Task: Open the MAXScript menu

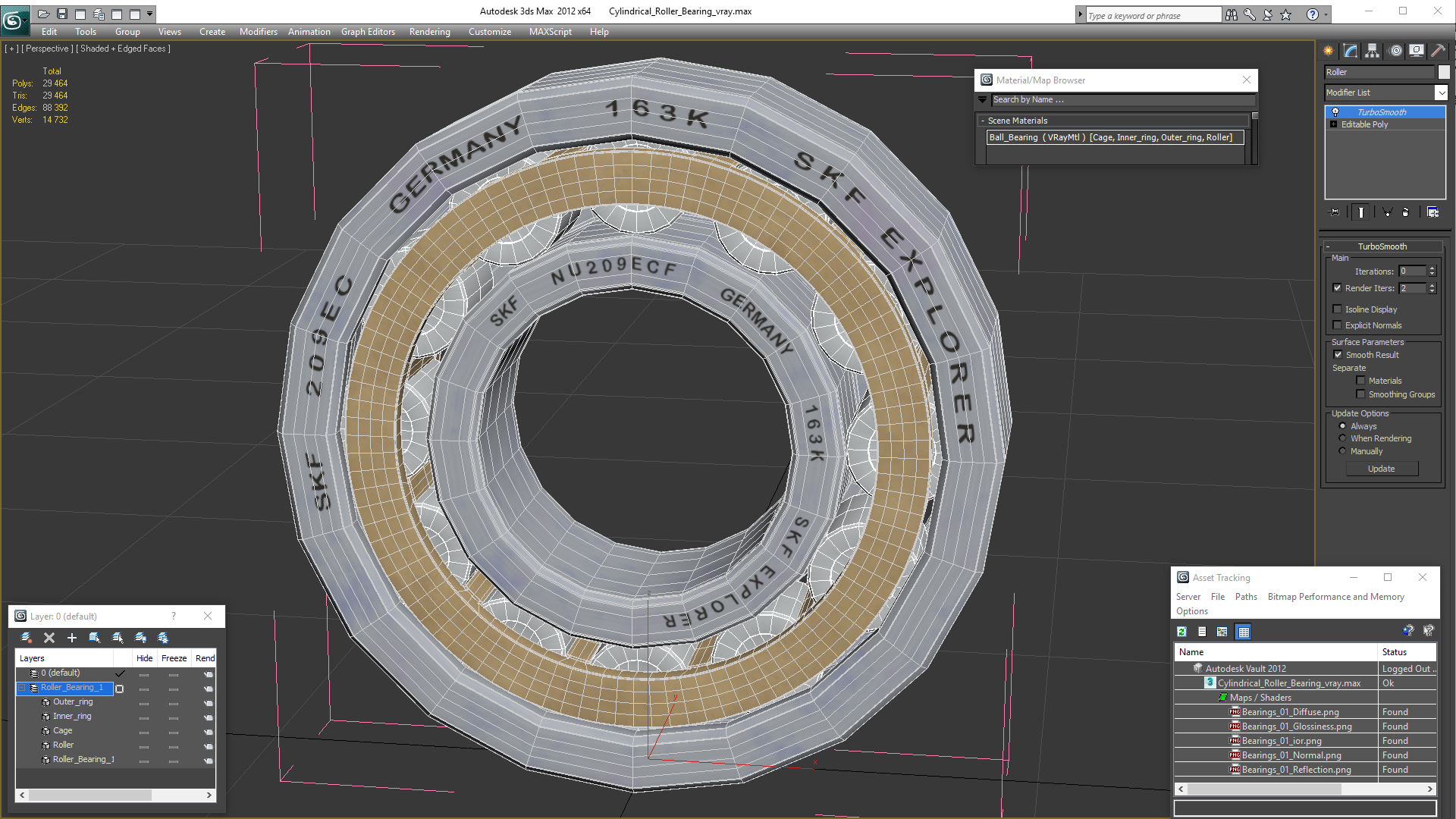Action: click(551, 32)
